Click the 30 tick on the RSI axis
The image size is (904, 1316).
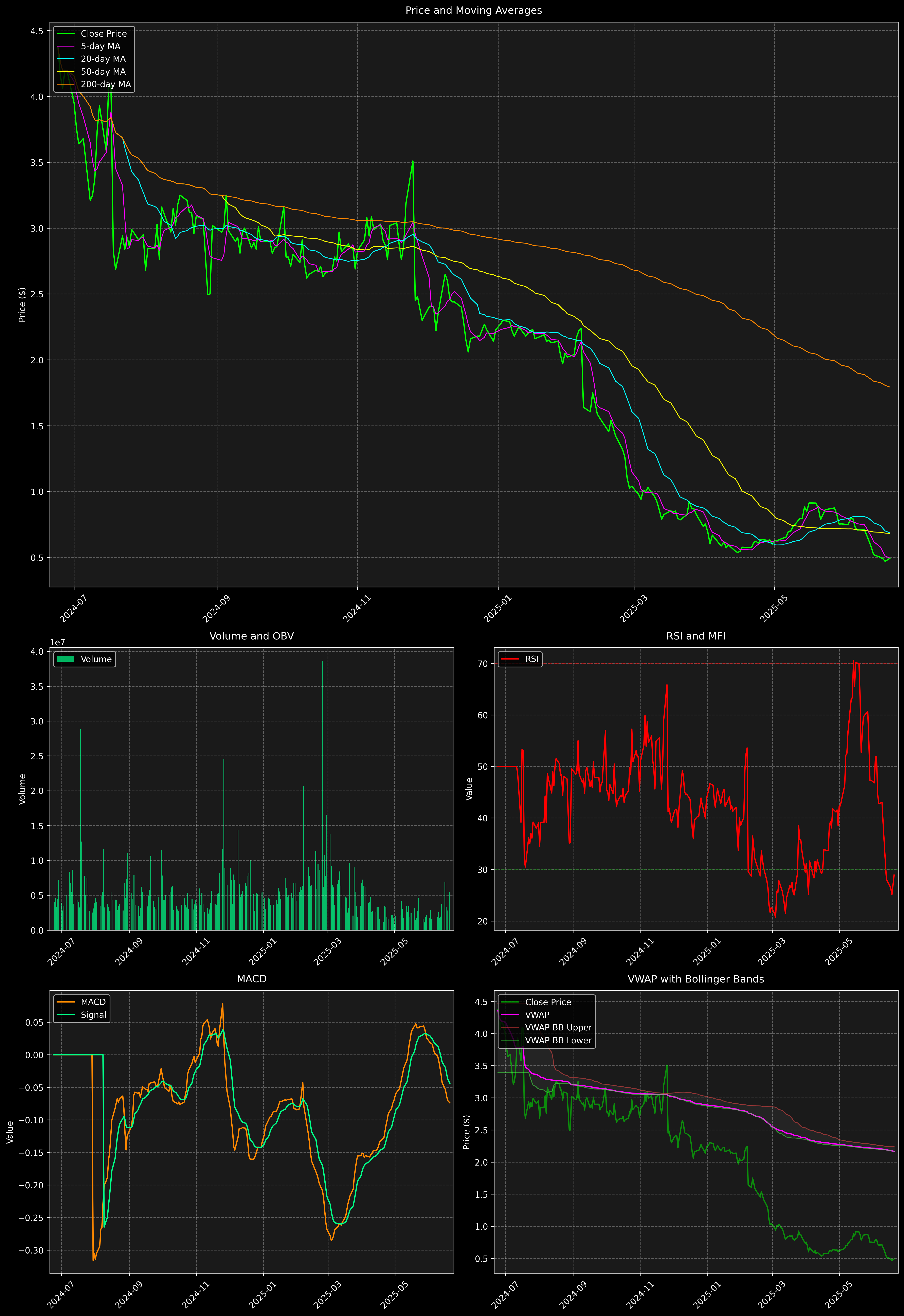(483, 870)
